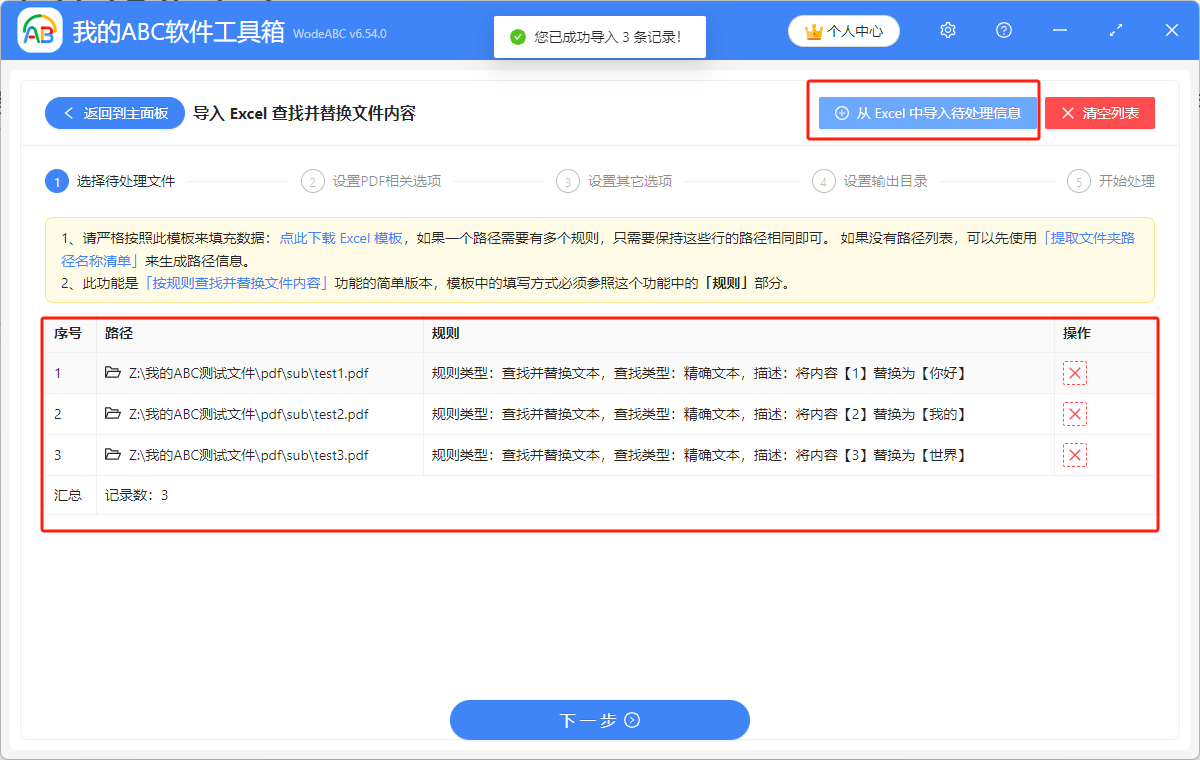Screen dimensions: 1200x760
Task: Remove the test2.pdf rule entry
Action: [1075, 414]
